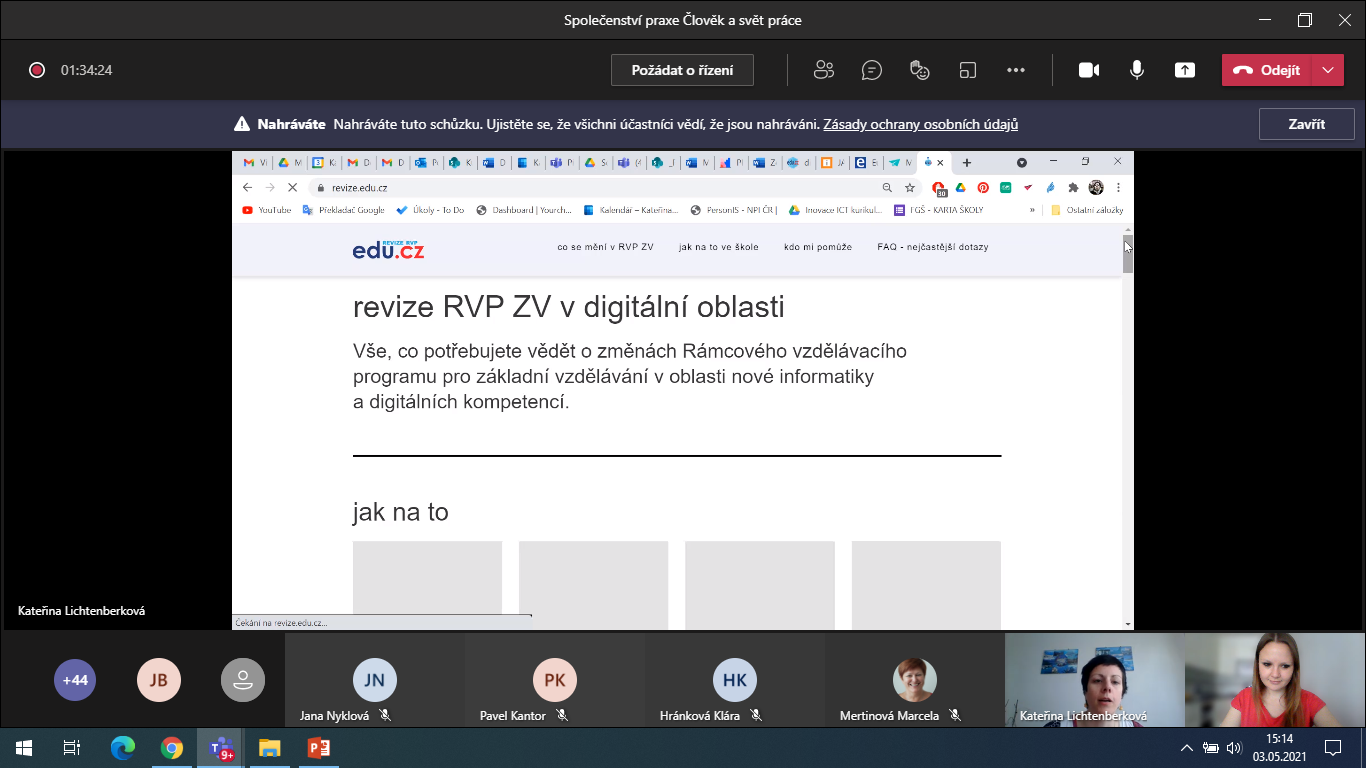Select Jana Nyklová participant tile
The width and height of the screenshot is (1366, 768).
coord(375,682)
